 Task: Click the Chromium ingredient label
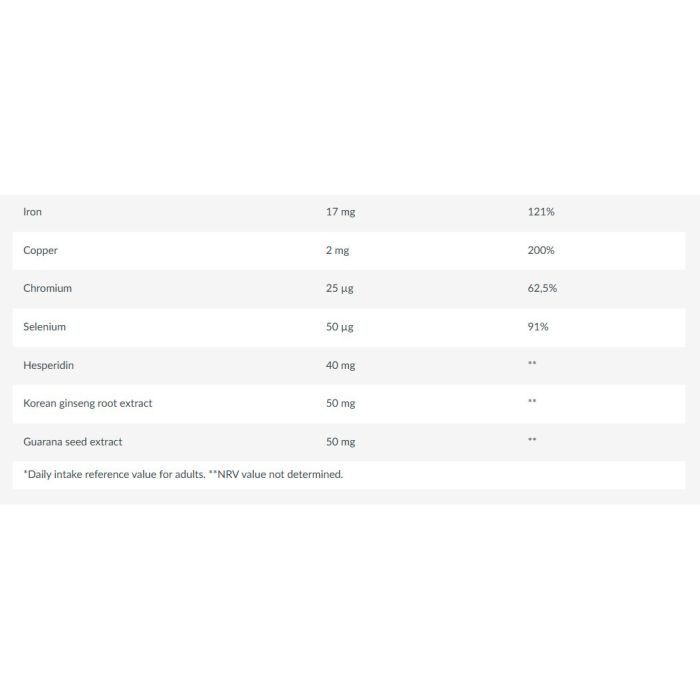tap(47, 288)
